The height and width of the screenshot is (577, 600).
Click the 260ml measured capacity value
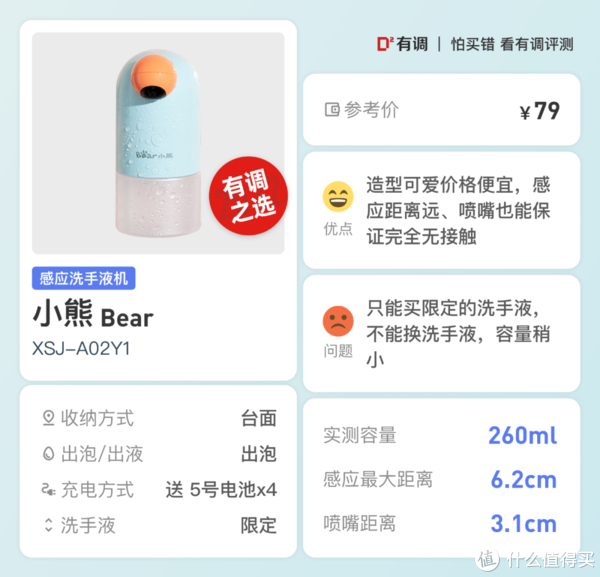[x=523, y=435]
